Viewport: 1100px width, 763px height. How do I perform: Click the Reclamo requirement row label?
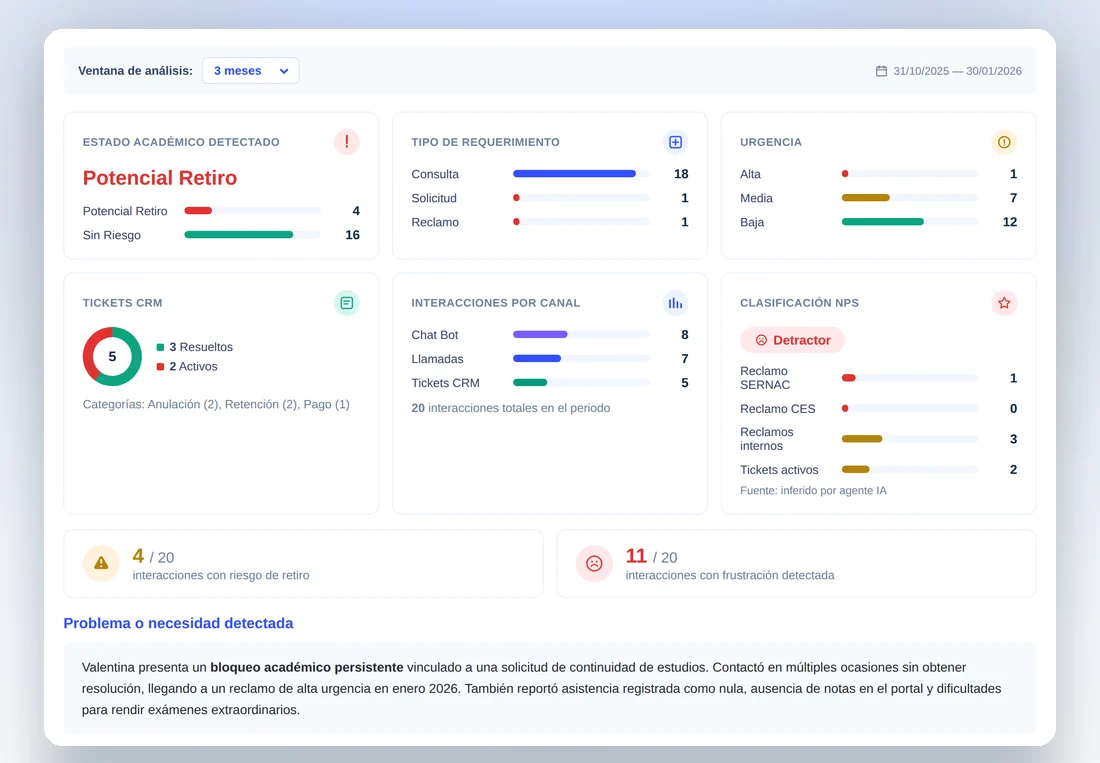tap(435, 222)
